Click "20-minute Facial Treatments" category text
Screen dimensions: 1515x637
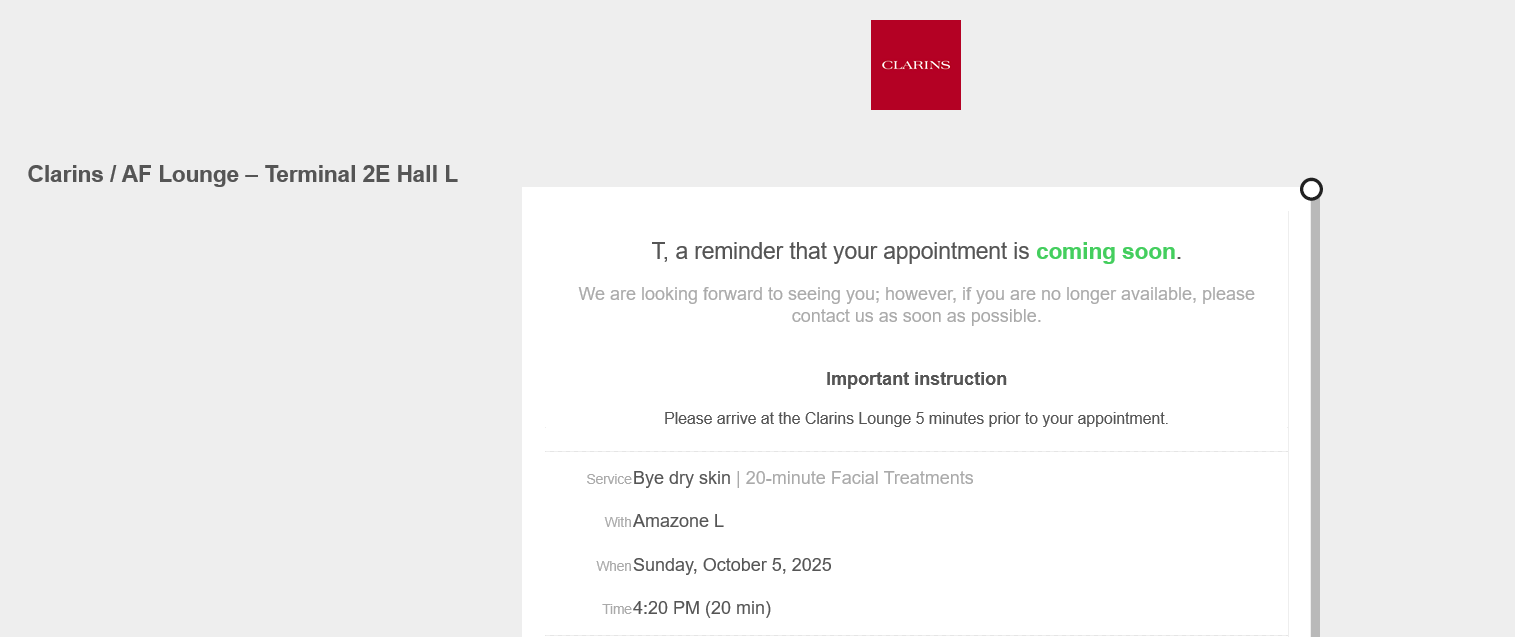point(859,478)
